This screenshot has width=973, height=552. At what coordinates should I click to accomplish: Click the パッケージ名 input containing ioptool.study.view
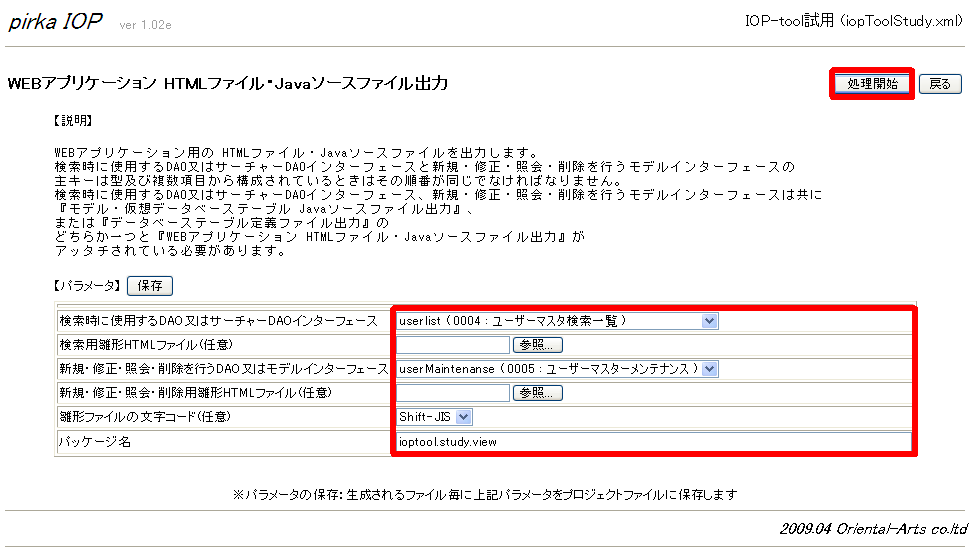coord(652,441)
